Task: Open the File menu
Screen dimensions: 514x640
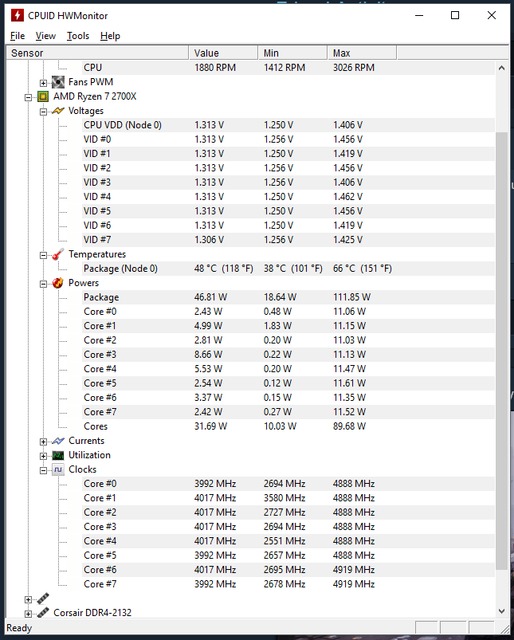Action: tap(18, 36)
